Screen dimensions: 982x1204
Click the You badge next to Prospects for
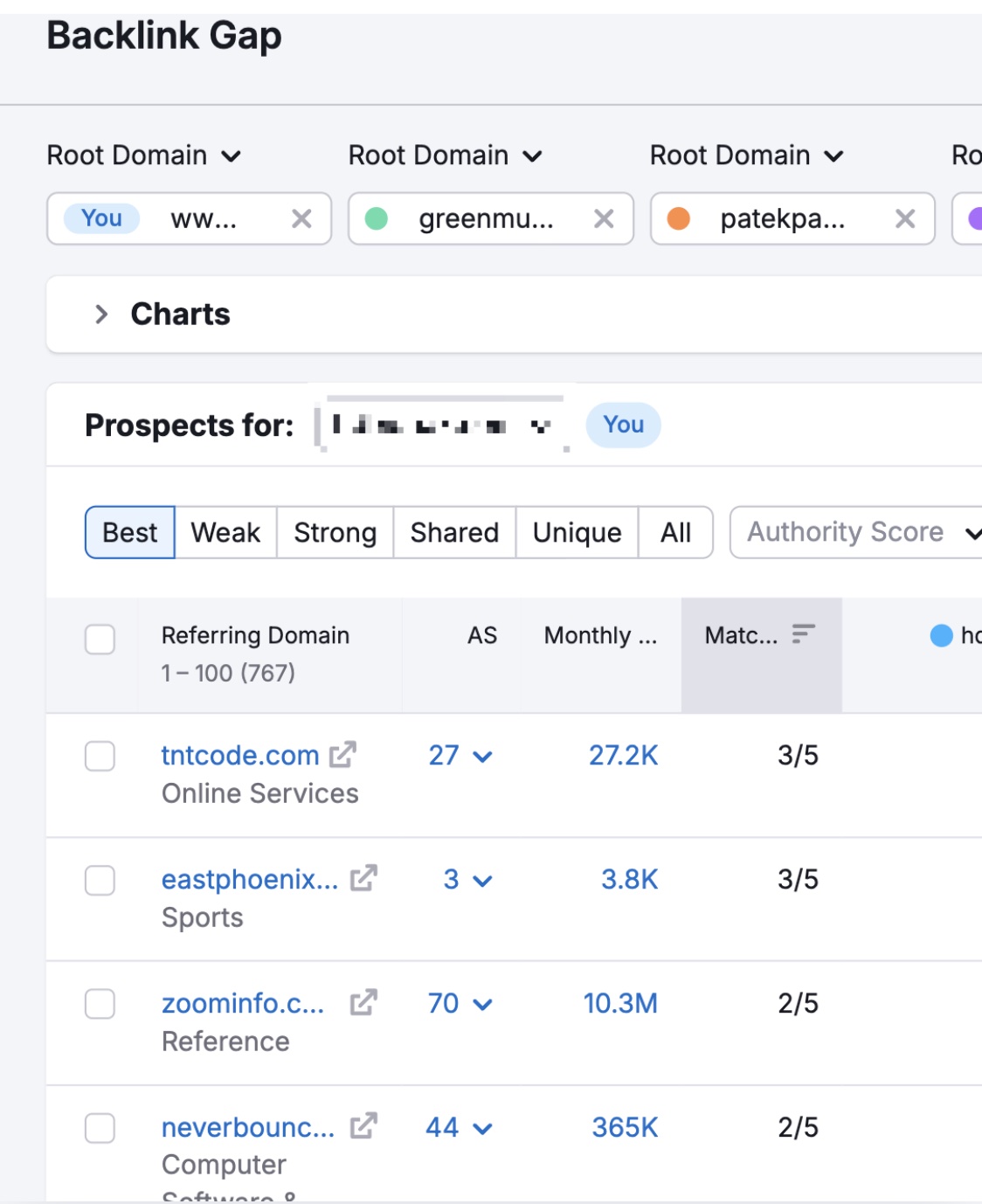pyautogui.click(x=623, y=425)
